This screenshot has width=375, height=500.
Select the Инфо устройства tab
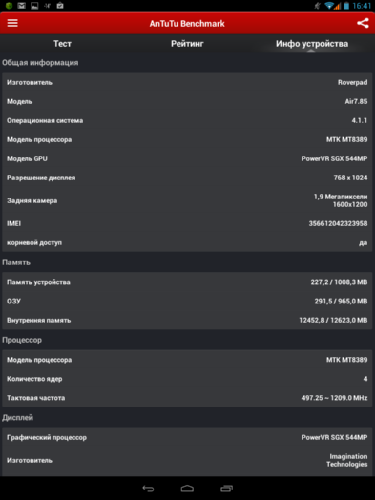[312, 44]
